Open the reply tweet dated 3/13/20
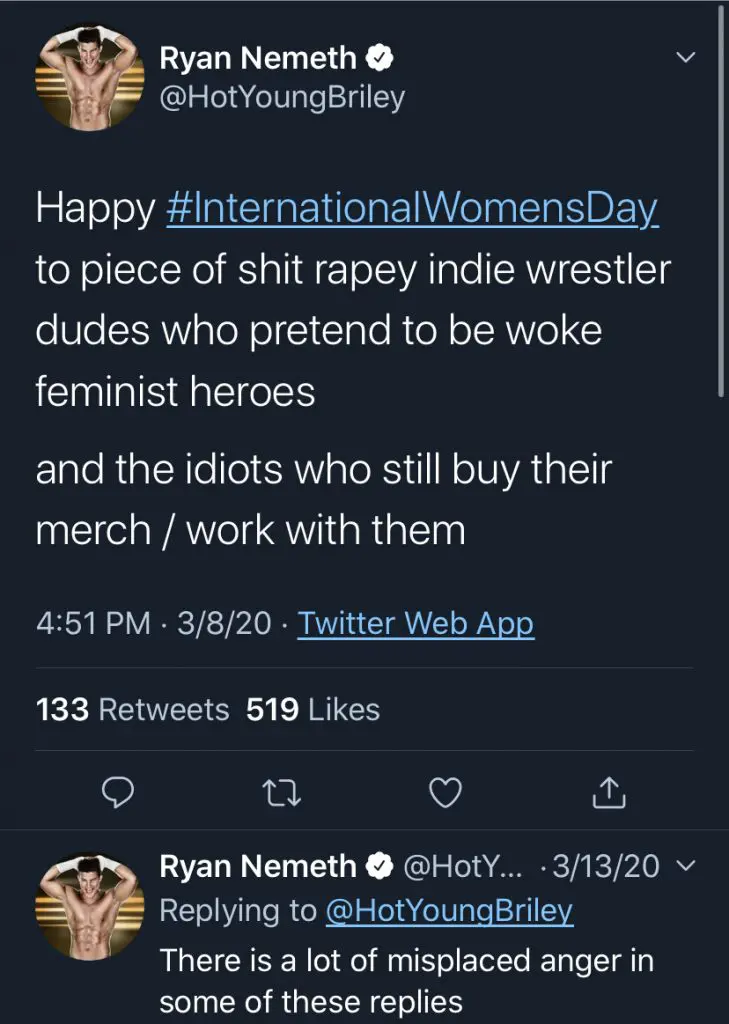Image resolution: width=729 pixels, height=1024 pixels. (407, 983)
